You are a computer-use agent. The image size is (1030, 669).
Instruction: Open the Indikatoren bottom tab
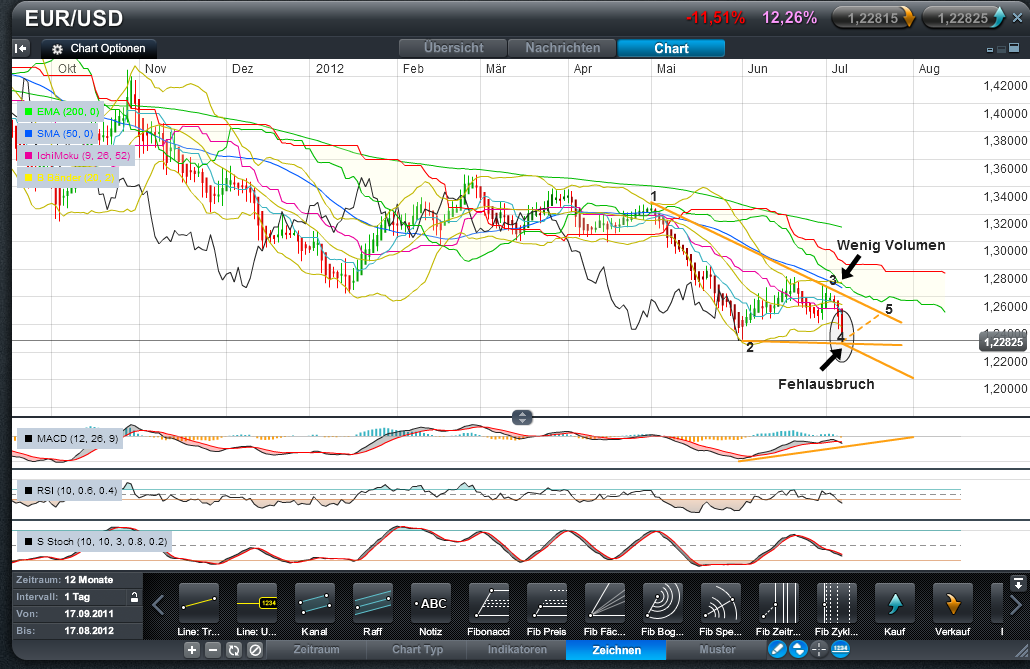point(517,649)
